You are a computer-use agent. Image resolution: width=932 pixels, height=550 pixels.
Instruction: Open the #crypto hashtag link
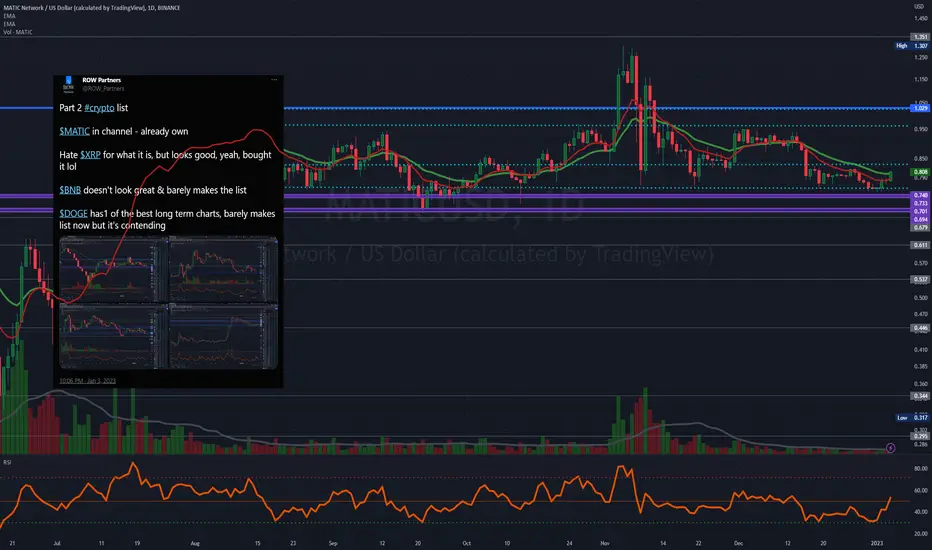[99, 108]
